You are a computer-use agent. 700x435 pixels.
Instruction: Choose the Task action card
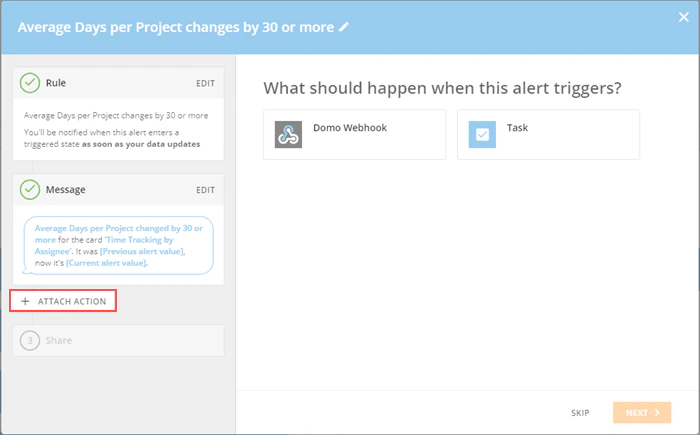[548, 134]
